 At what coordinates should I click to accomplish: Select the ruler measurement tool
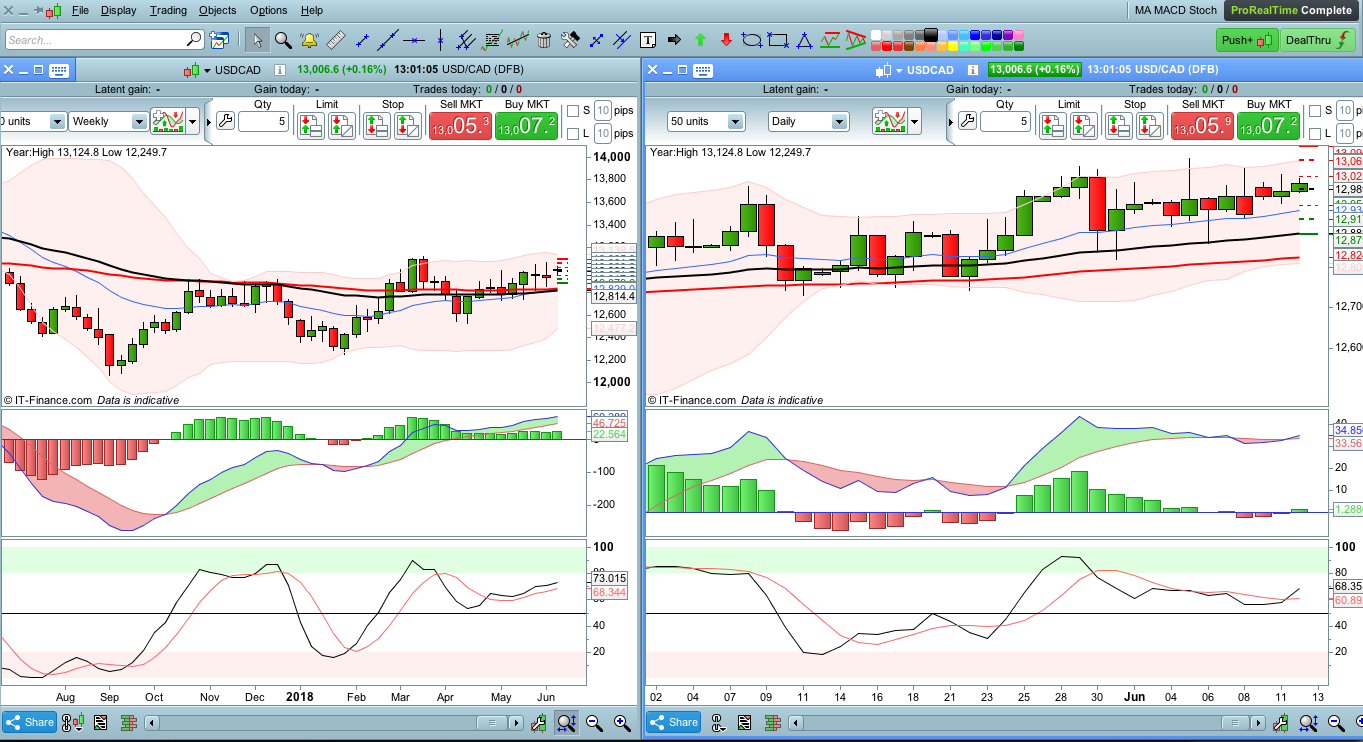tap(335, 40)
